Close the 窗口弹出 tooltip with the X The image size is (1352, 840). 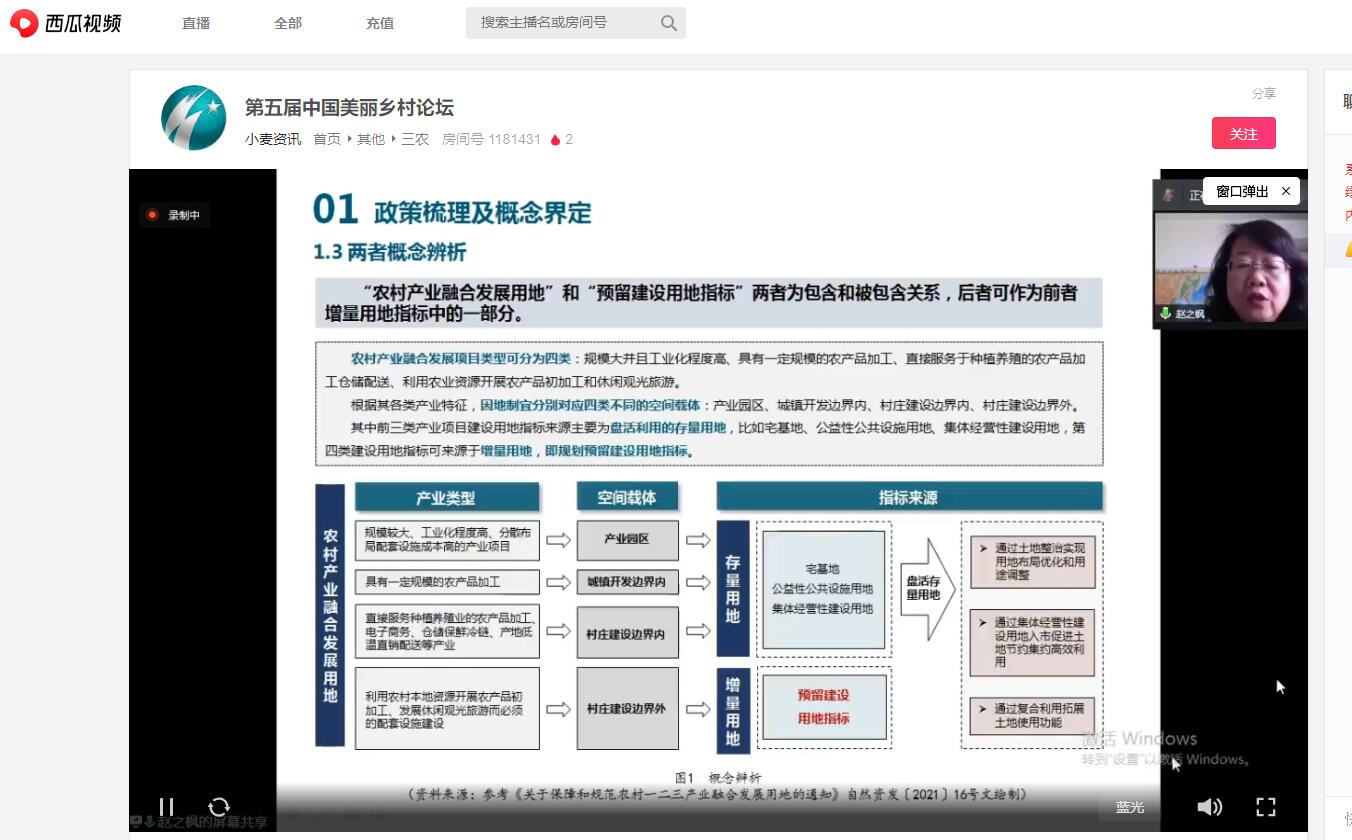1286,191
